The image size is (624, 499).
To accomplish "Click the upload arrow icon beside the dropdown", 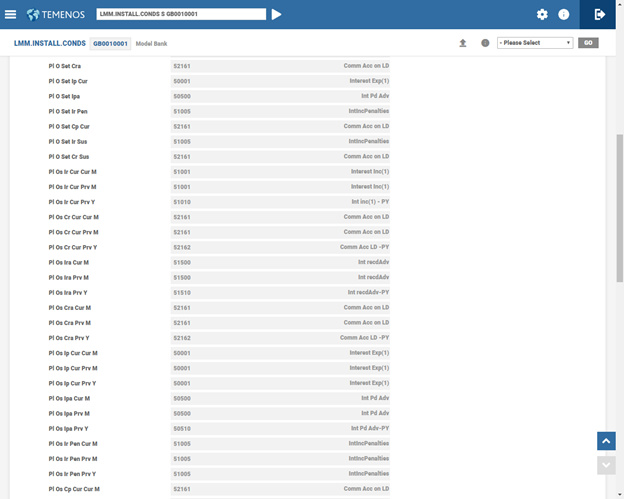I will point(463,43).
